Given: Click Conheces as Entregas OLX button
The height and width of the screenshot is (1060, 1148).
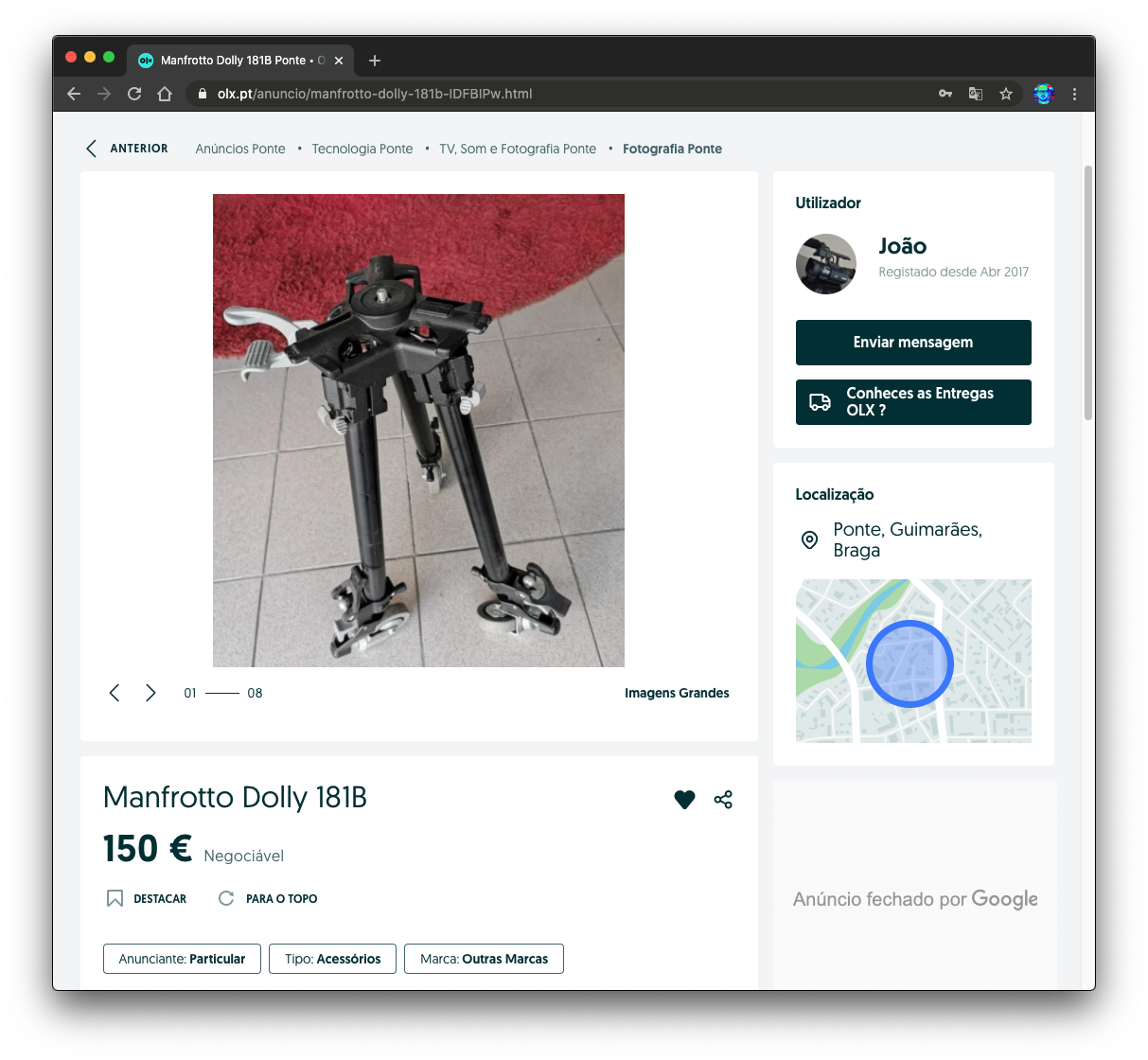Looking at the screenshot, I should [x=913, y=402].
